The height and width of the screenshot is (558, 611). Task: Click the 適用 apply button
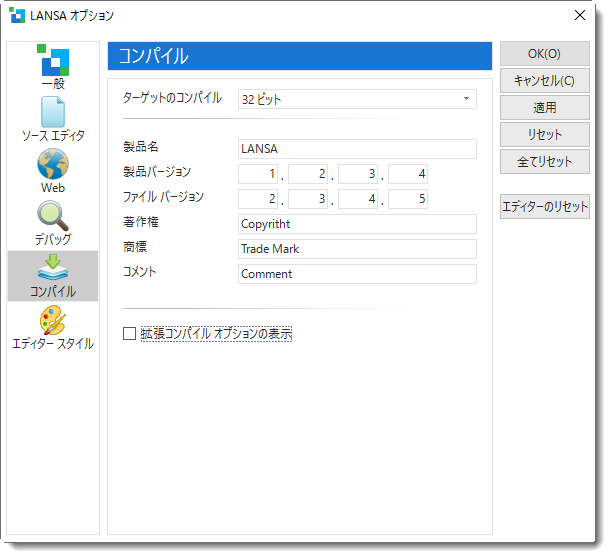[544, 108]
